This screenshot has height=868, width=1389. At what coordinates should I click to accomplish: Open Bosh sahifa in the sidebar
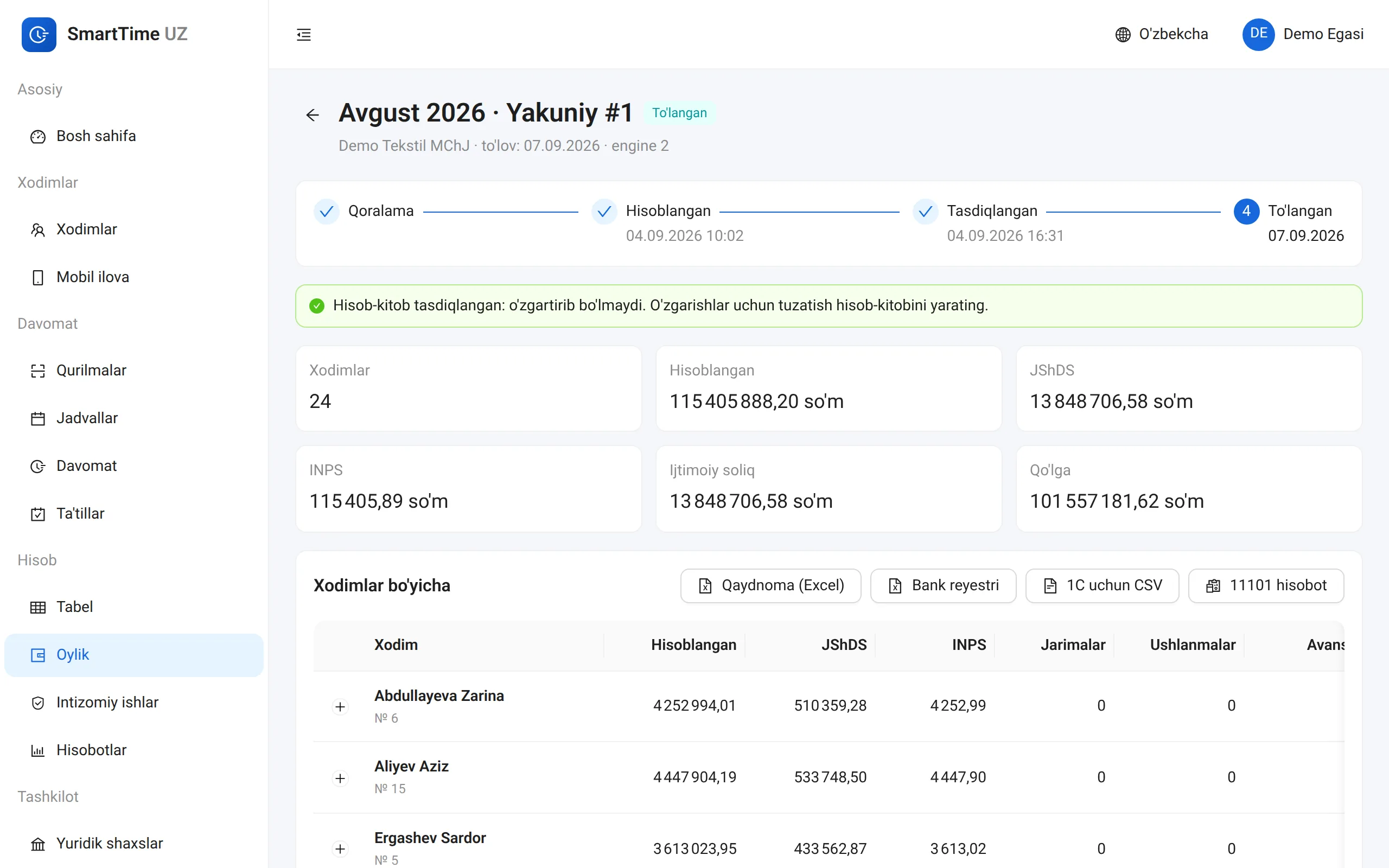tap(133, 136)
